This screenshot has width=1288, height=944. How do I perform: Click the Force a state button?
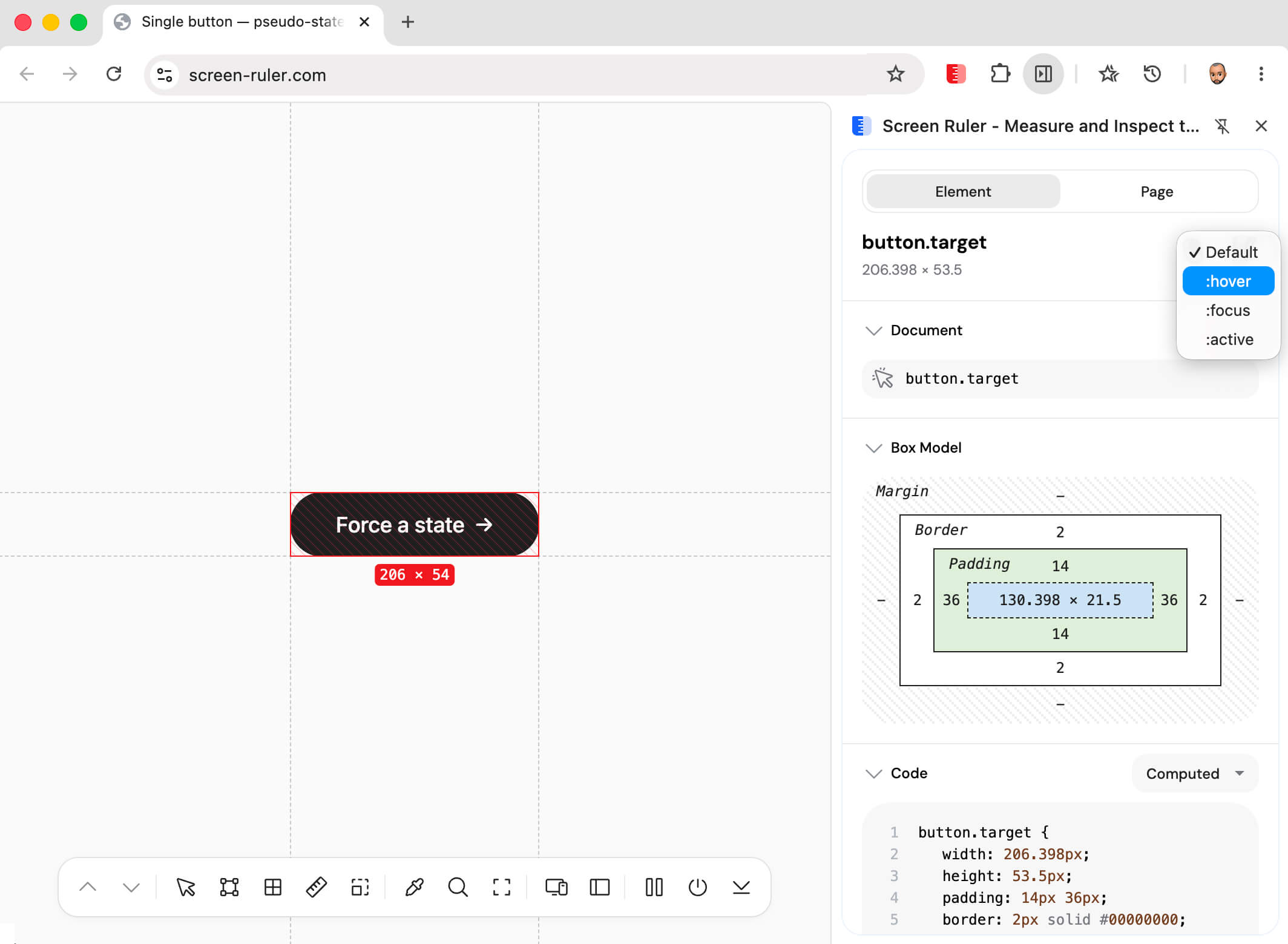415,524
